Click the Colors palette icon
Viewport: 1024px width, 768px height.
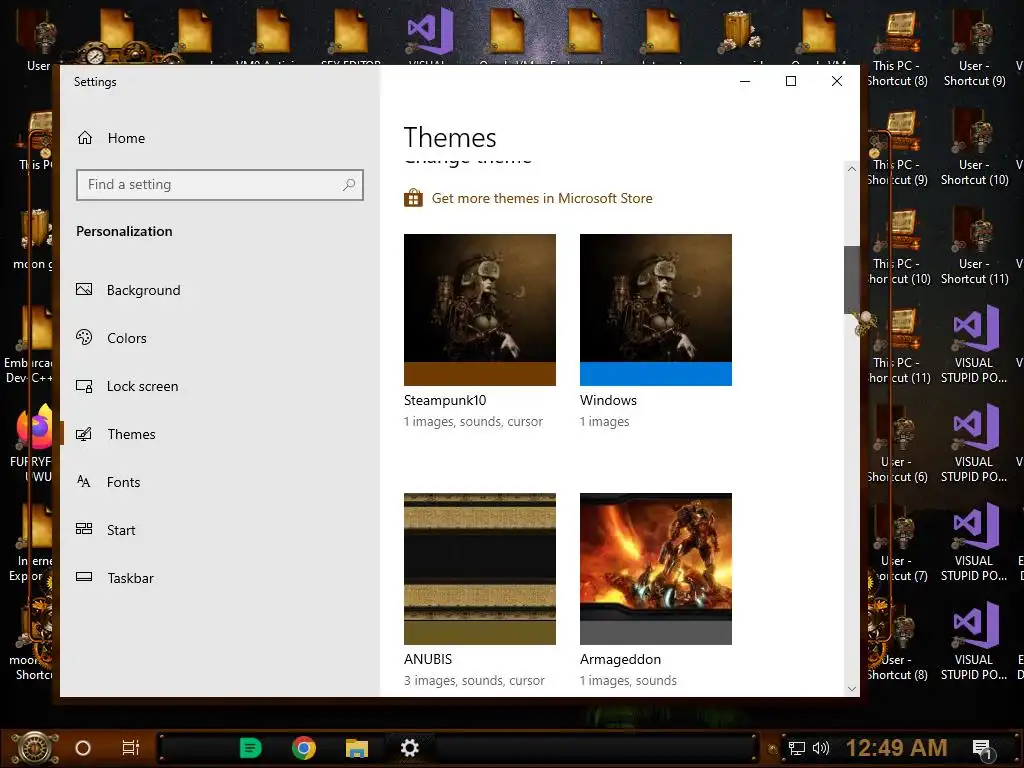coord(84,337)
